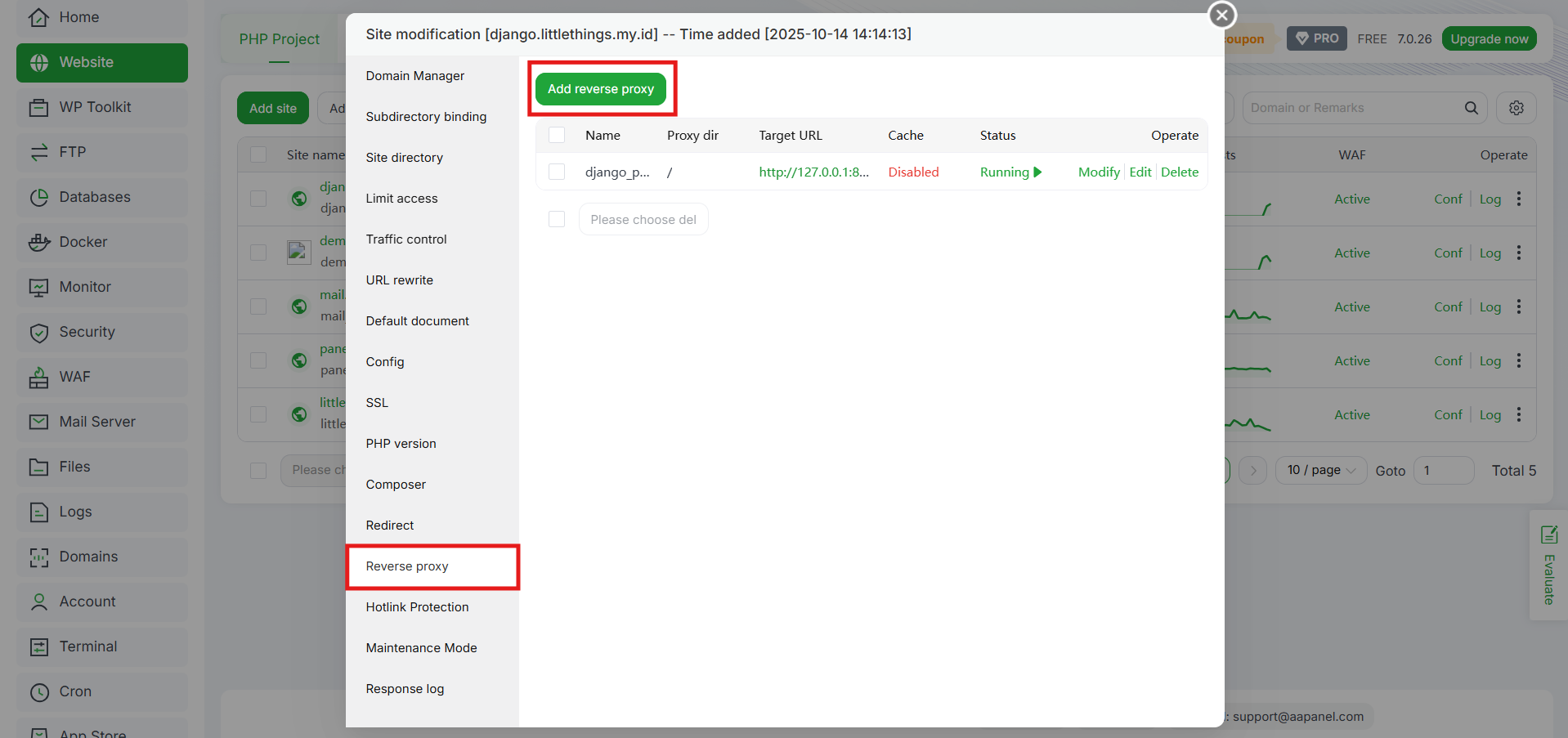Click the PRO diamond badge

click(1317, 38)
